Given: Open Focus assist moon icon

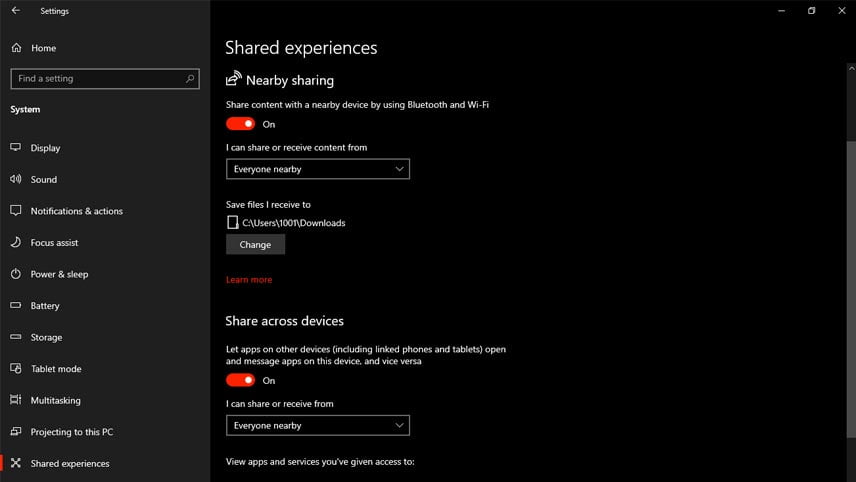Looking at the screenshot, I should click(16, 243).
